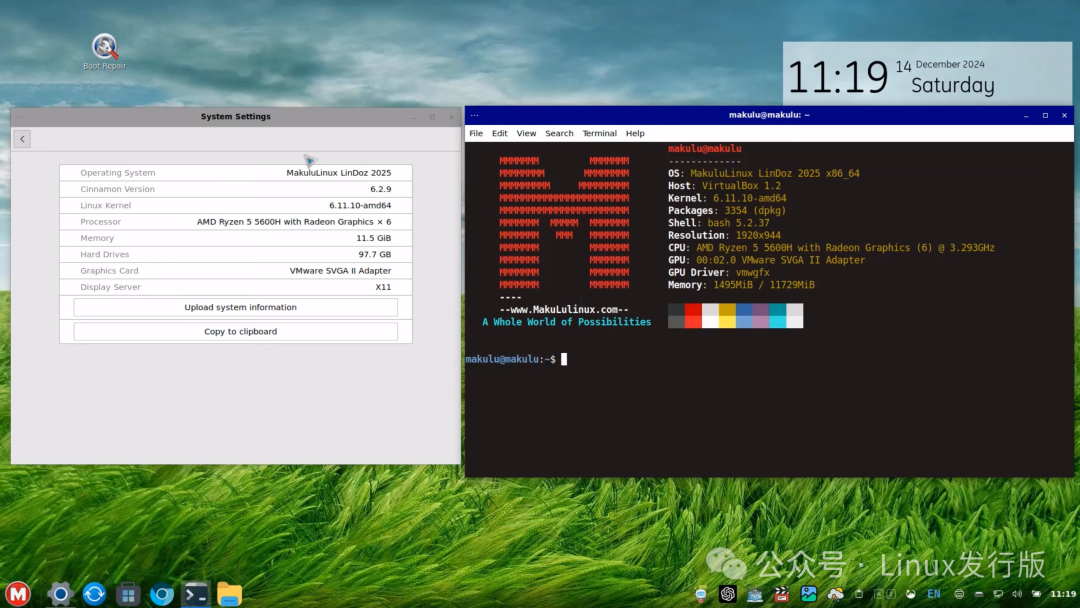This screenshot has width=1080, height=608.
Task: Switch the EN keyboard layout indicator
Action: coord(933,594)
